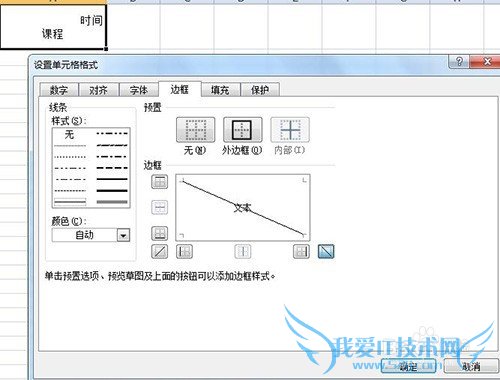Switch to the 对齐 (Alignment) tab

[x=98, y=90]
